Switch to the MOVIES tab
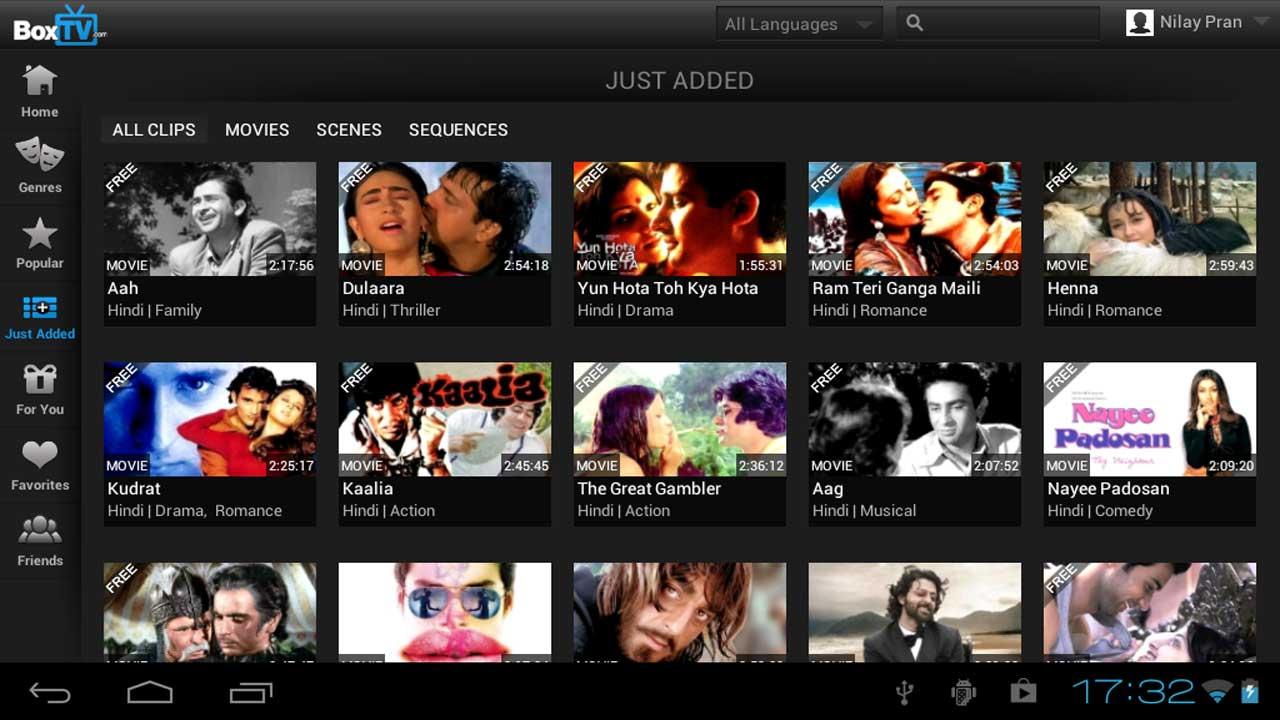This screenshot has width=1280, height=720. [257, 130]
